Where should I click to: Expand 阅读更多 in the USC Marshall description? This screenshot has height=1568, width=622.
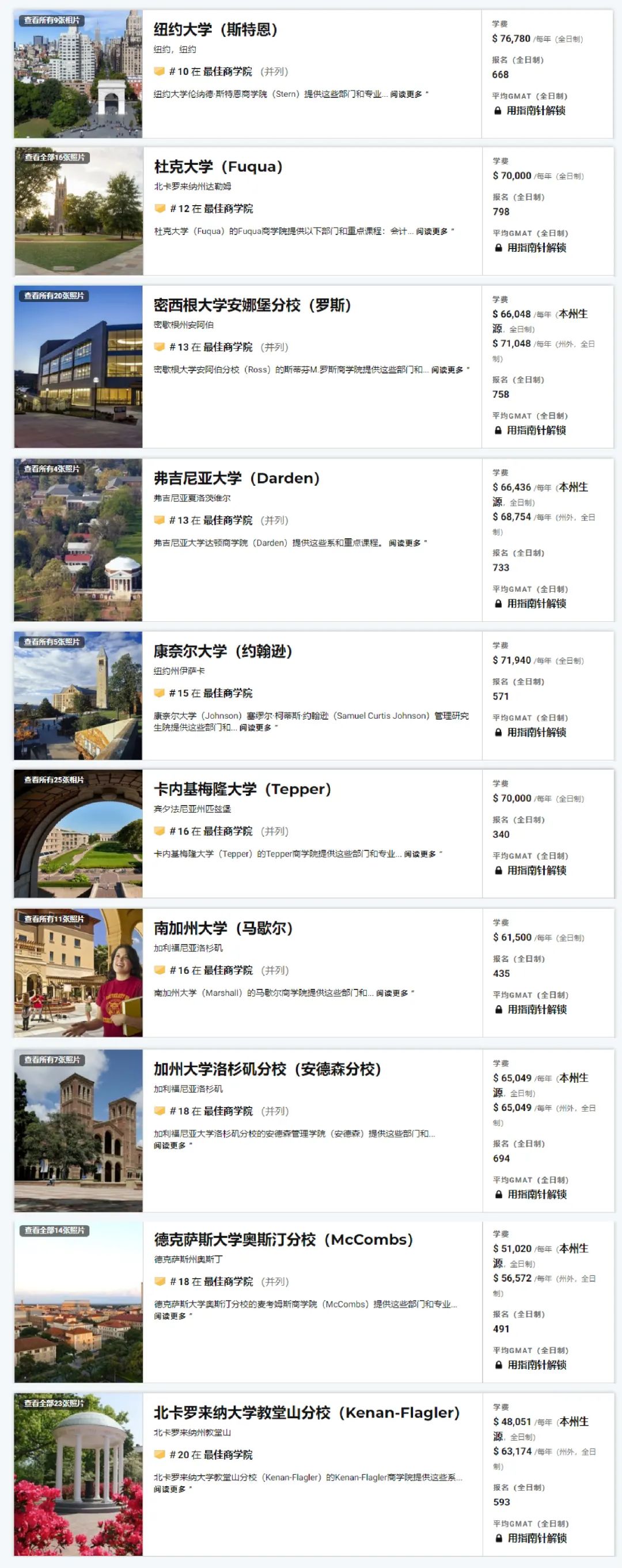point(393,993)
